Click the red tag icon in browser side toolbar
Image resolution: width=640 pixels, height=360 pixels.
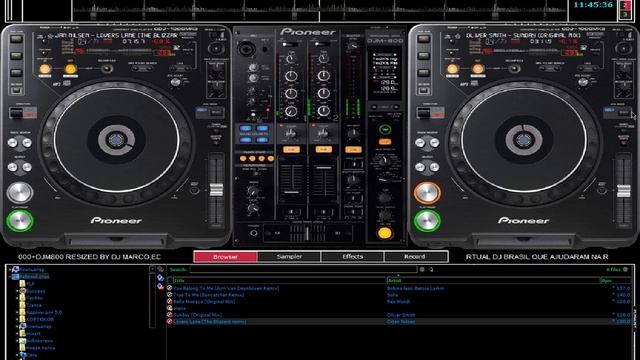click(x=160, y=287)
